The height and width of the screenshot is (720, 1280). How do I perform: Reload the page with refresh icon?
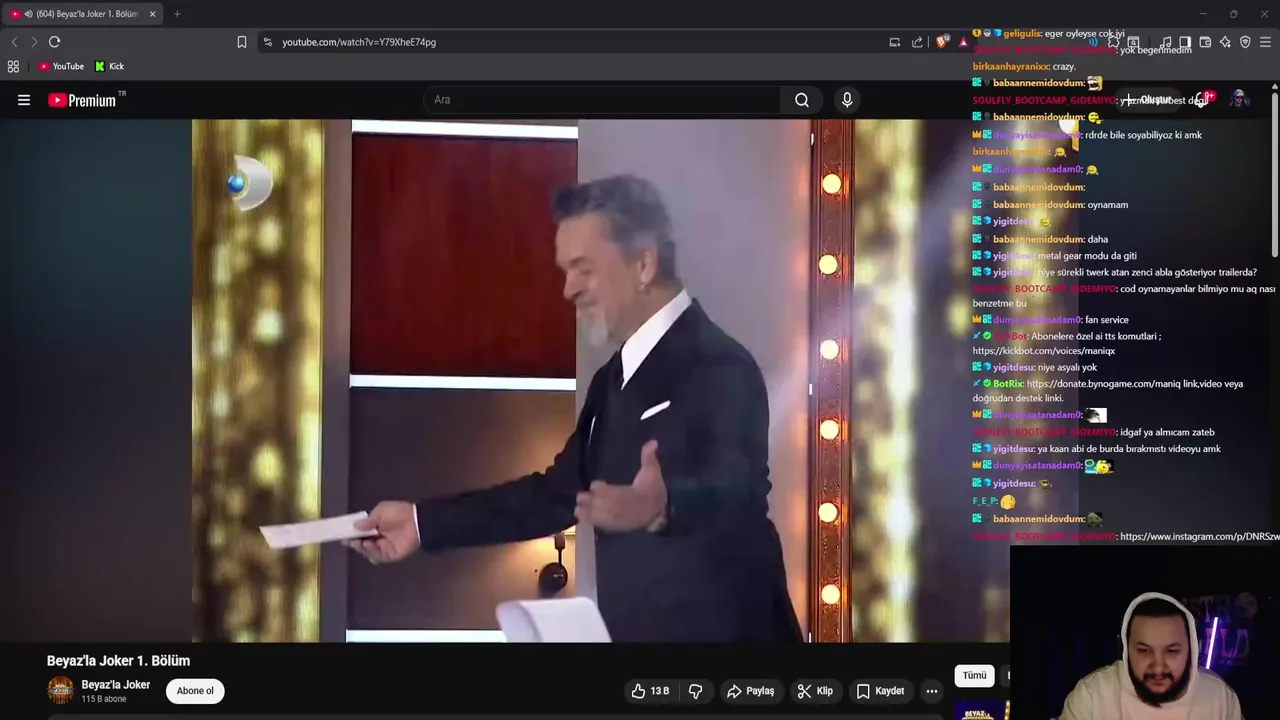[55, 42]
